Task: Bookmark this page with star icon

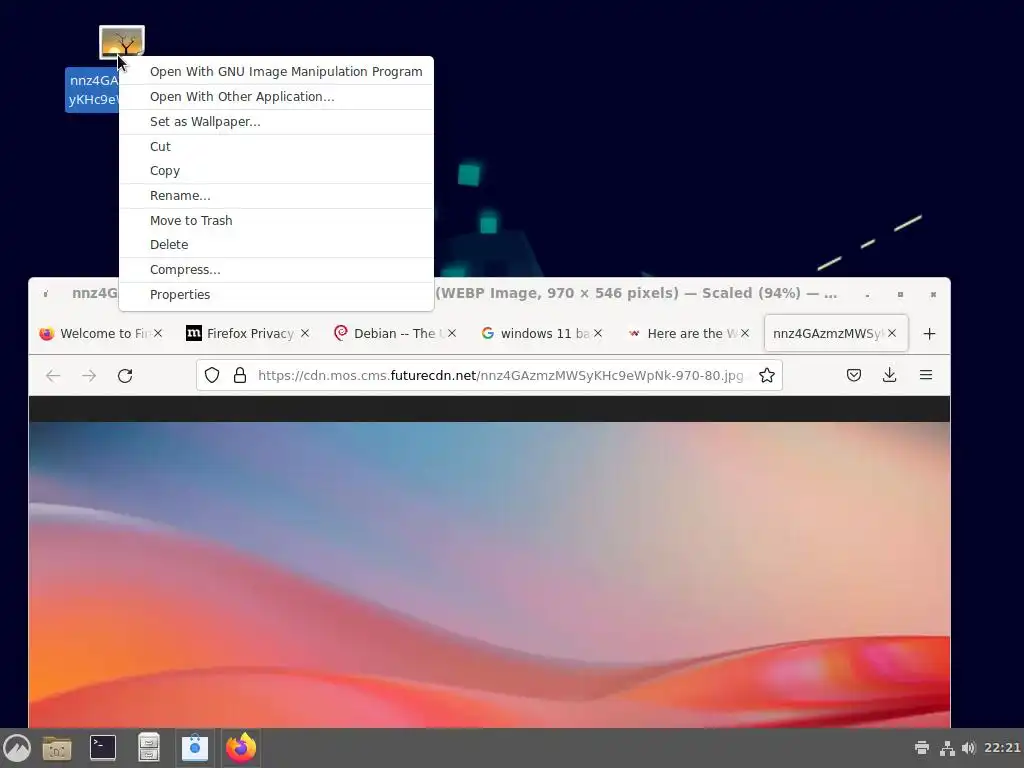Action: click(x=767, y=376)
